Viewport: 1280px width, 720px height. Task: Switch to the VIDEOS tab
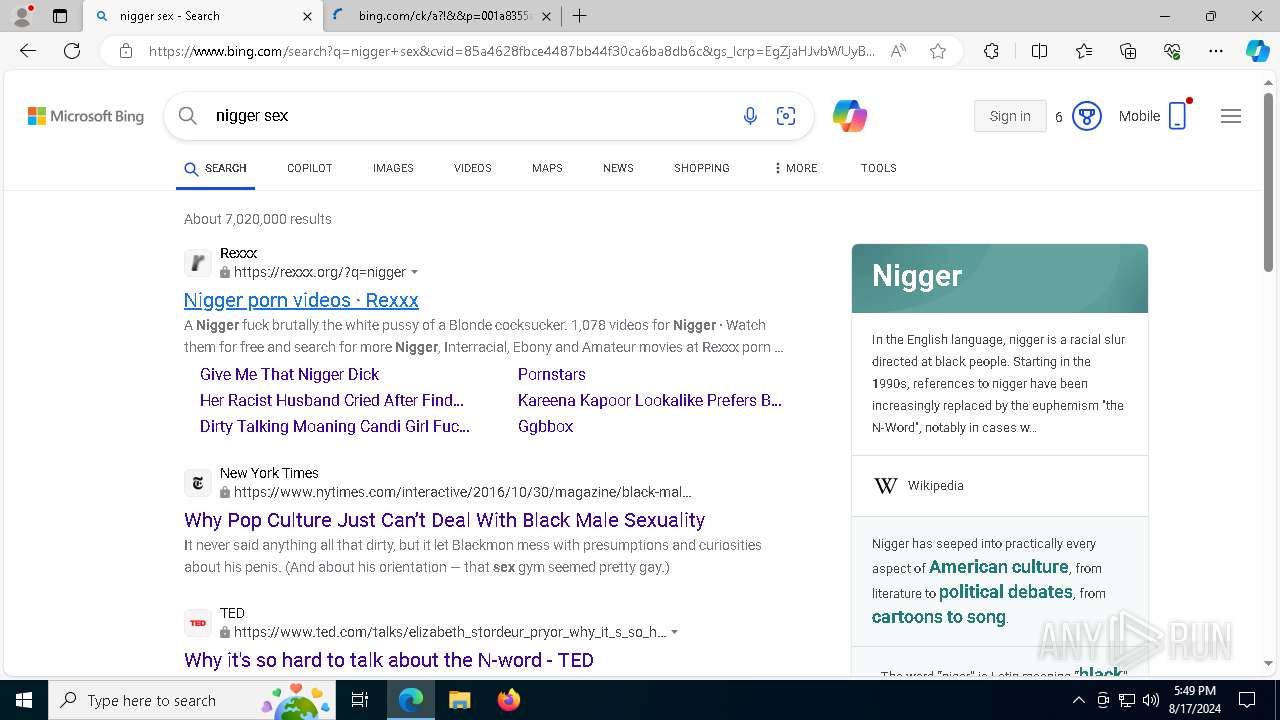pyautogui.click(x=473, y=168)
